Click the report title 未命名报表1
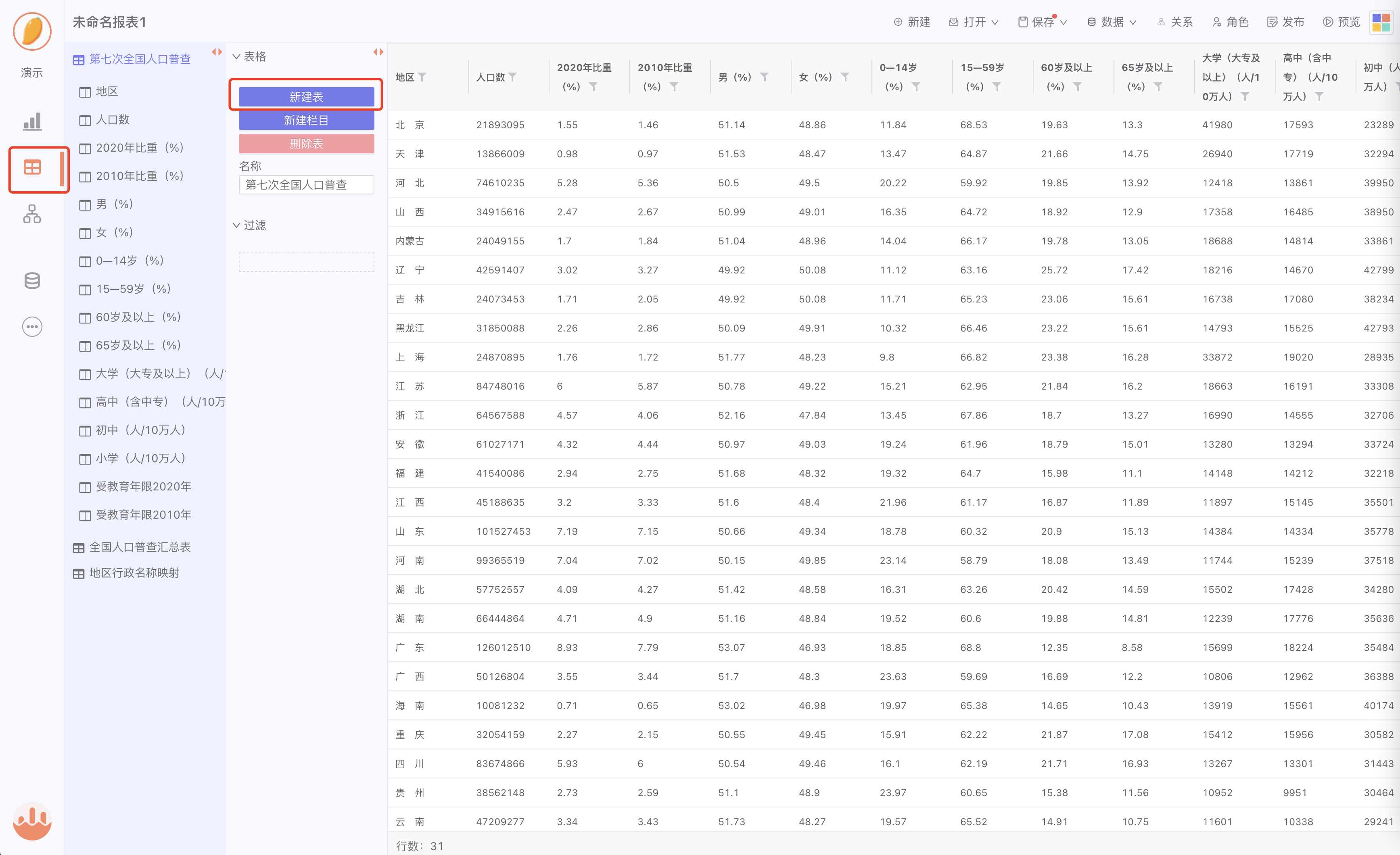 pyautogui.click(x=110, y=22)
